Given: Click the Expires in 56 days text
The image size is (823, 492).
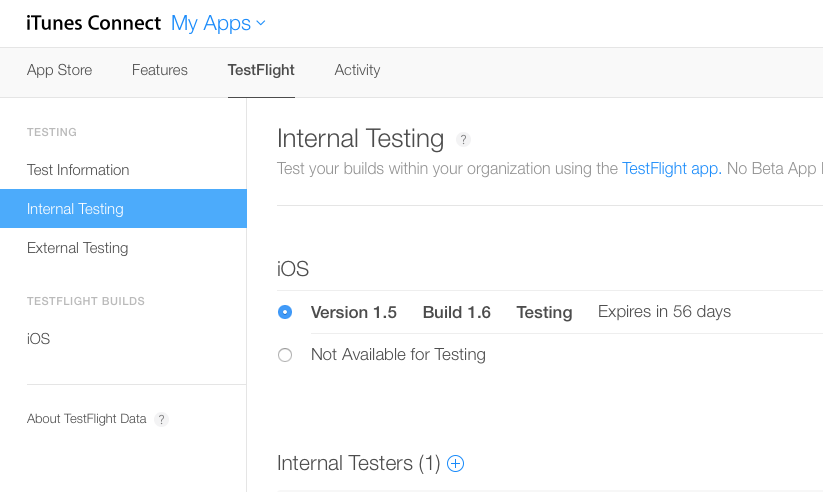Looking at the screenshot, I should tap(664, 312).
